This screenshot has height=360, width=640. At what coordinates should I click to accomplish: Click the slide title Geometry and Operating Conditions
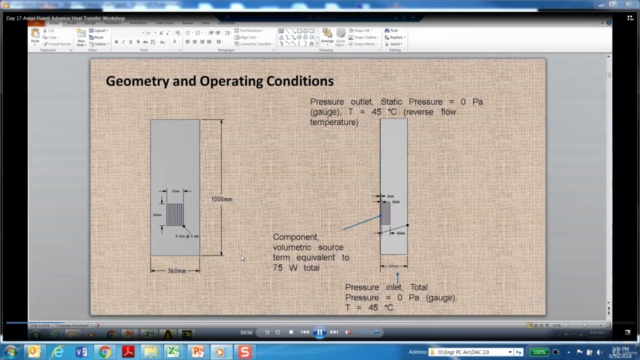pyautogui.click(x=220, y=81)
